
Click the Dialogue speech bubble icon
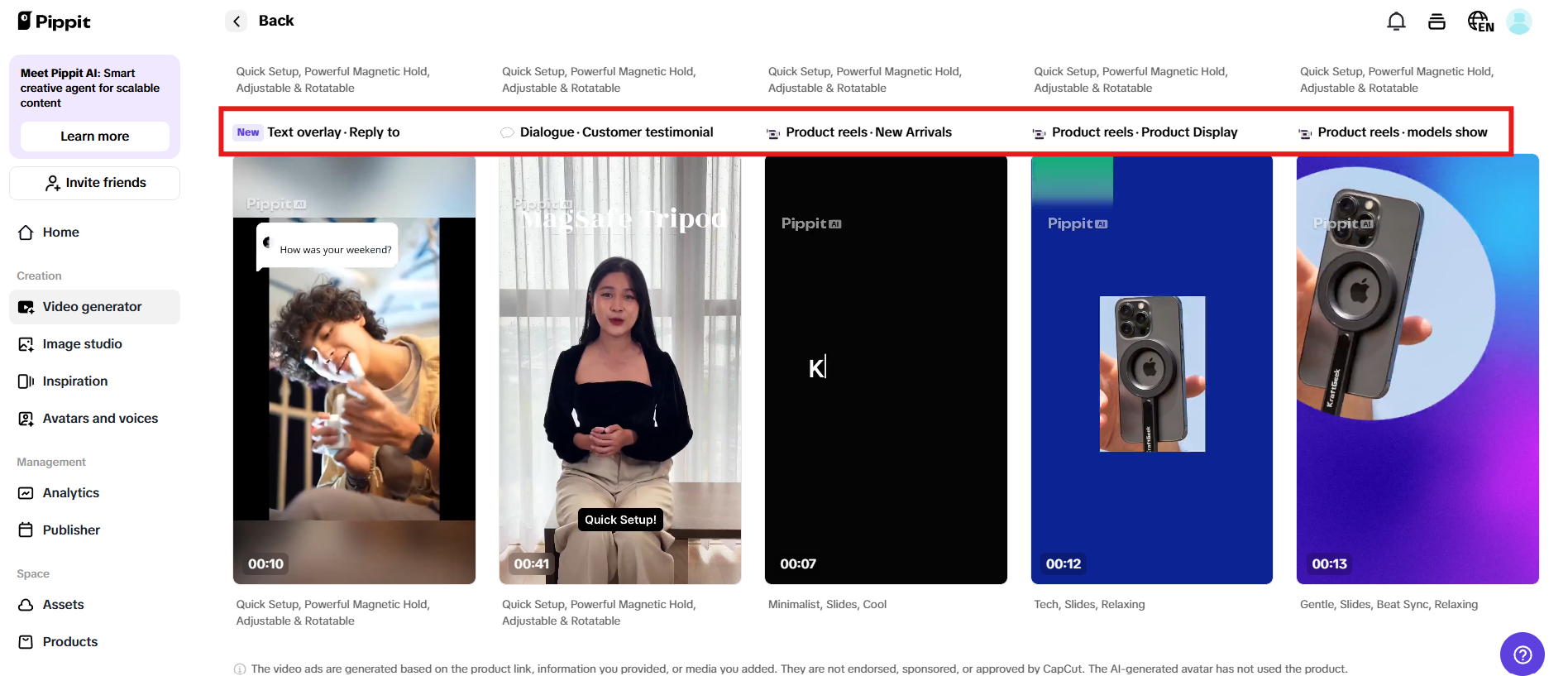507,132
